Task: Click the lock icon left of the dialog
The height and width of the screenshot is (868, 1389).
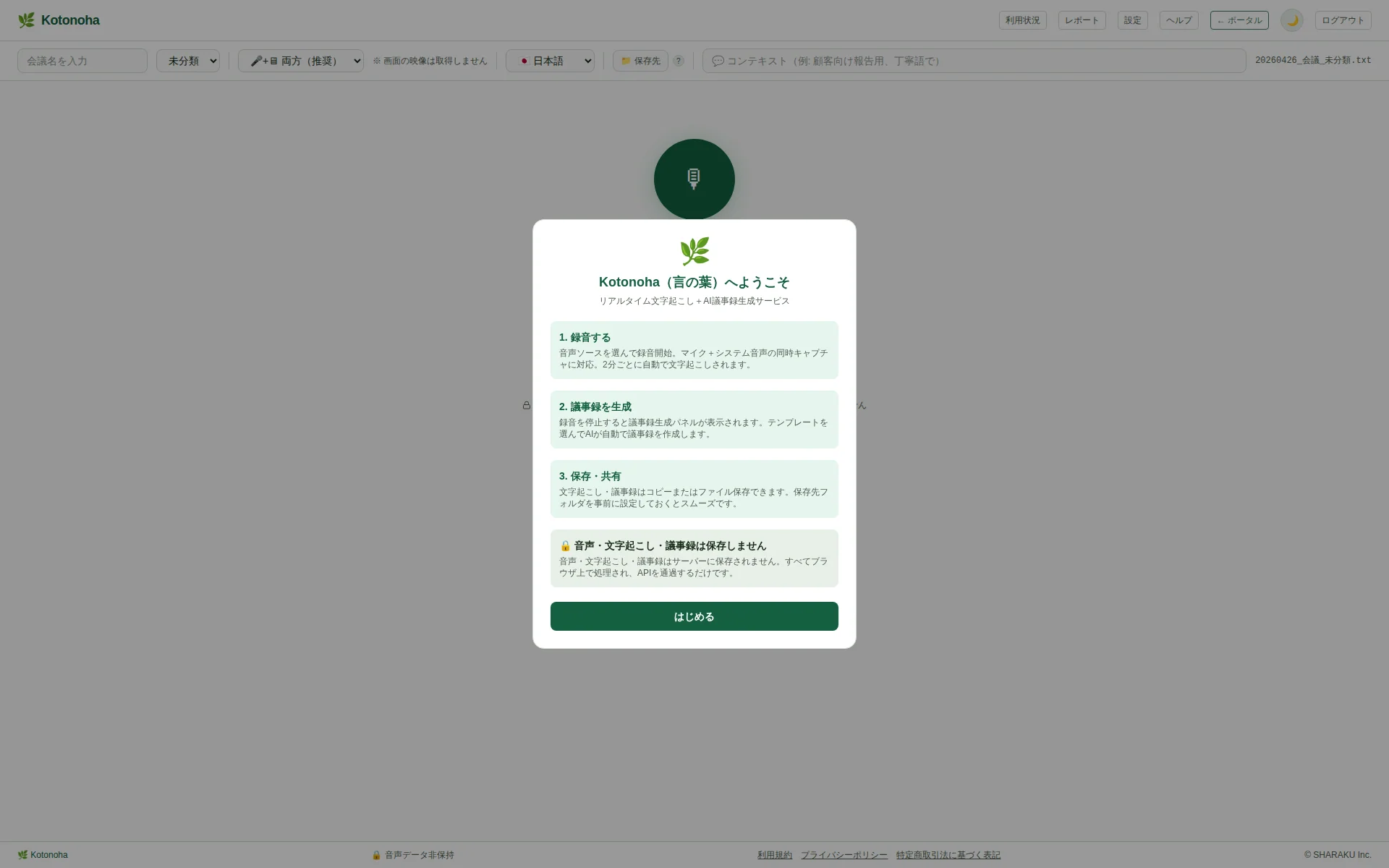Action: pyautogui.click(x=527, y=405)
